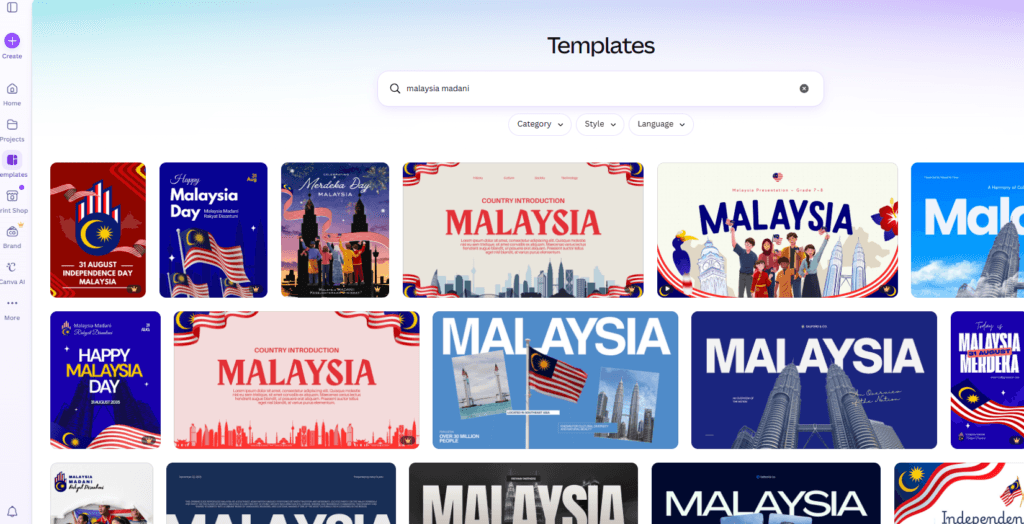Screen dimensions: 1024x524
Task: Open the Projects folder icon
Action: tap(12, 125)
